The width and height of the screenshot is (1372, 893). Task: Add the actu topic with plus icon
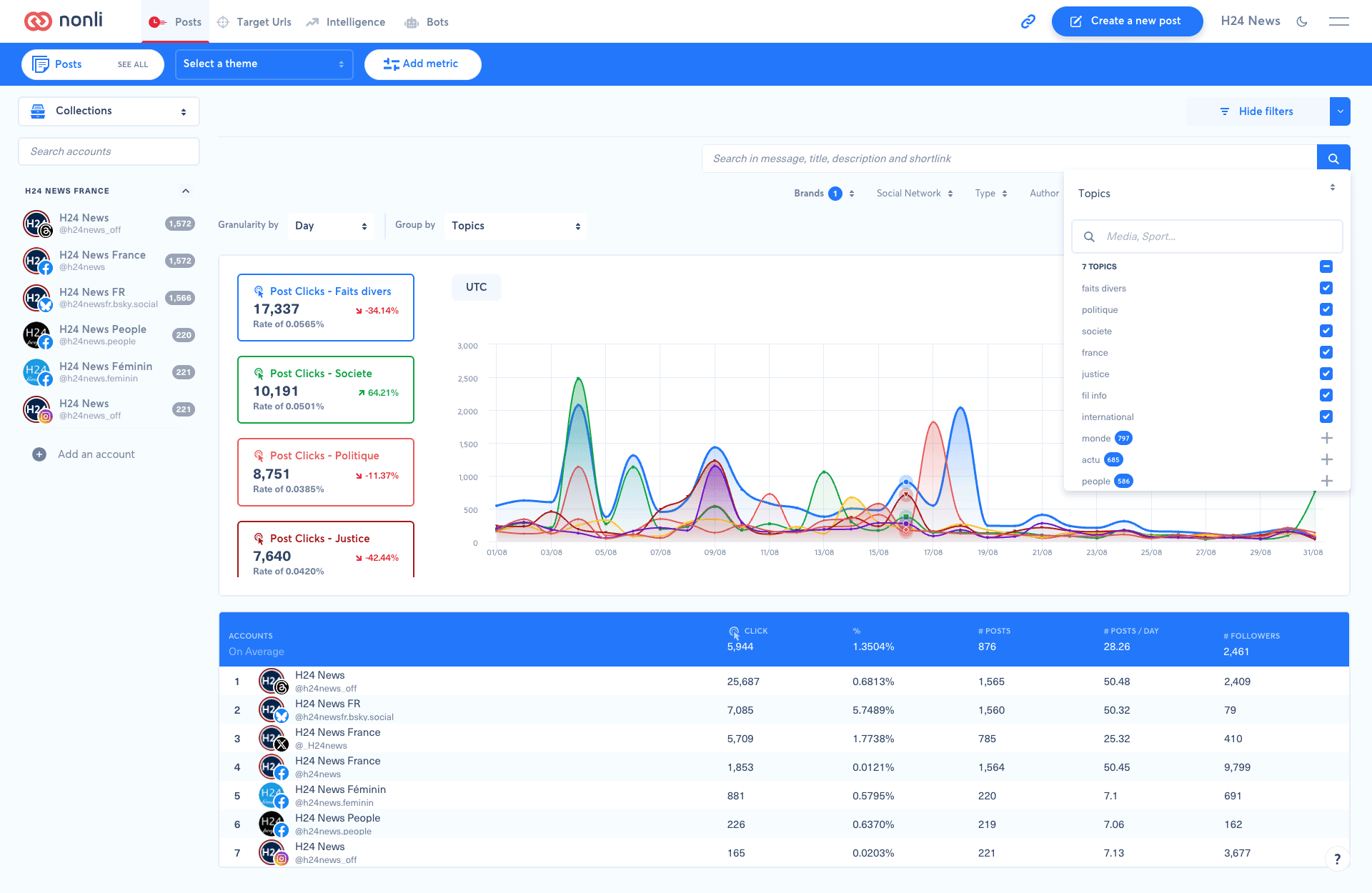coord(1326,459)
